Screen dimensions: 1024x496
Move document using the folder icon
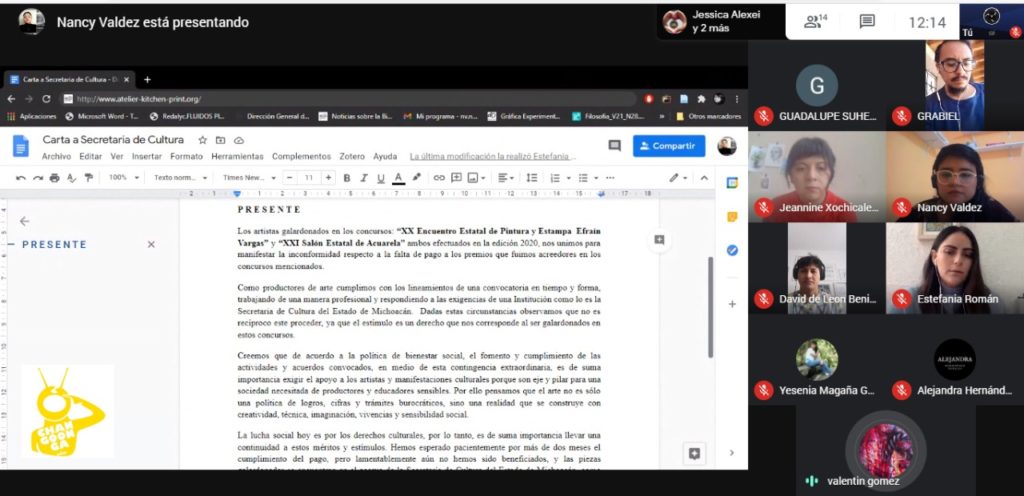221,140
